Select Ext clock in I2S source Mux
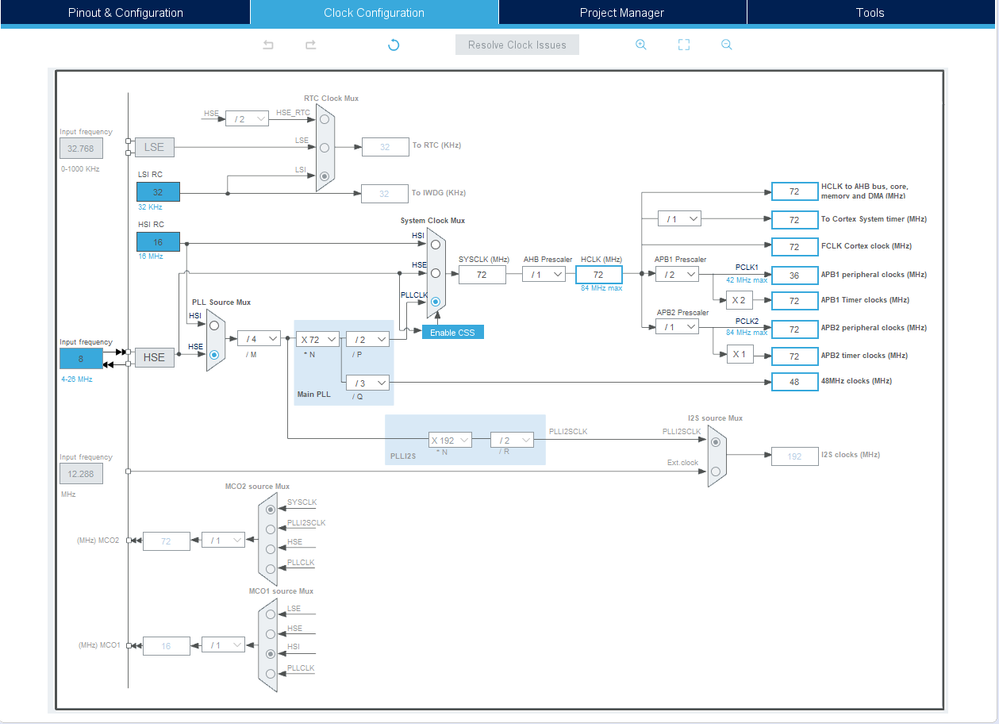Viewport: 999px width, 724px height. (716, 472)
